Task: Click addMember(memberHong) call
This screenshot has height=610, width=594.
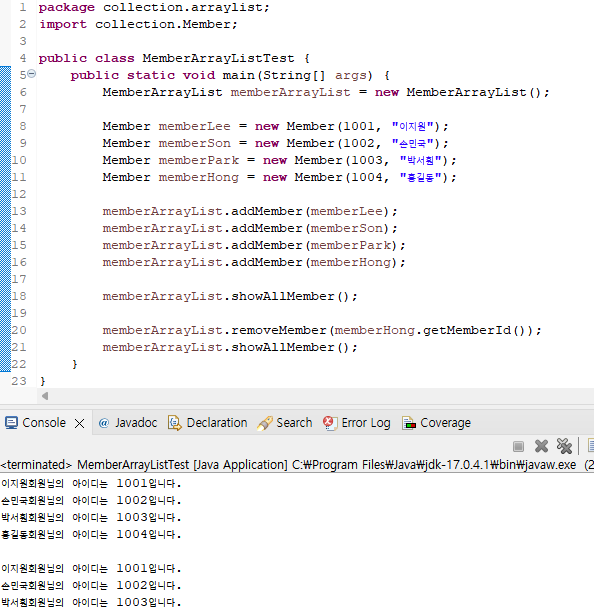Action: pyautogui.click(x=314, y=263)
